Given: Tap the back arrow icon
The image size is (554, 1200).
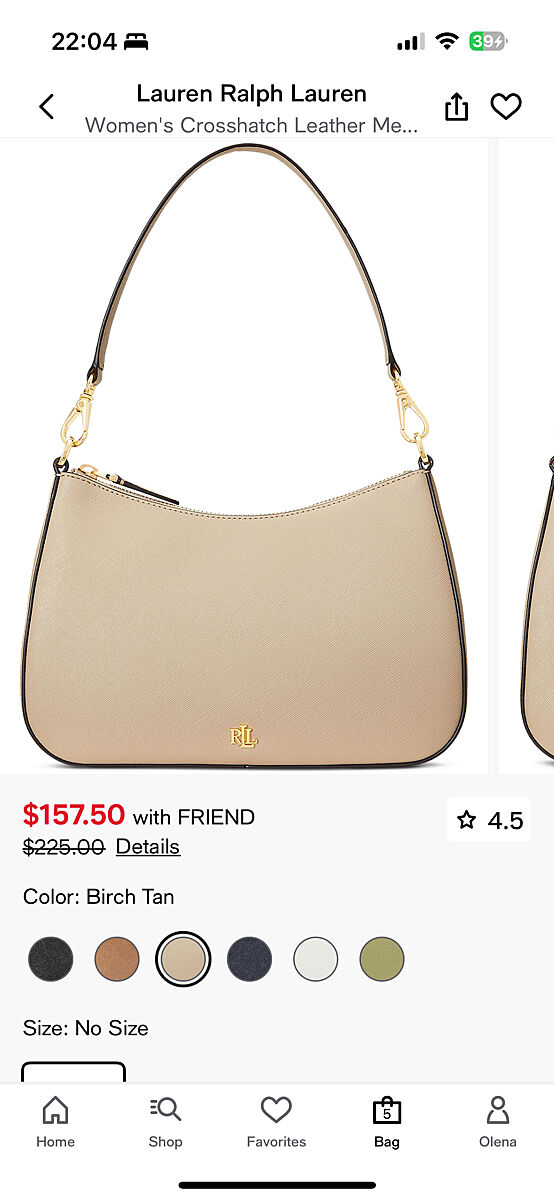Looking at the screenshot, I should point(46,107).
